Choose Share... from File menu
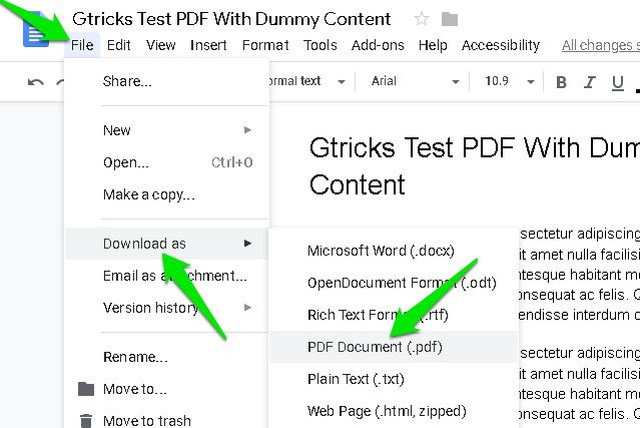 pos(167,81)
